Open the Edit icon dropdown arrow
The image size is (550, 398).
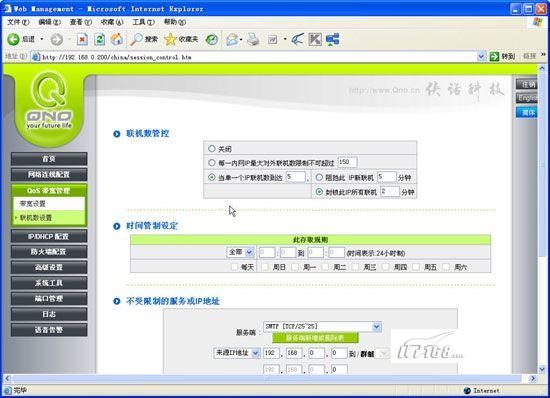click(284, 40)
